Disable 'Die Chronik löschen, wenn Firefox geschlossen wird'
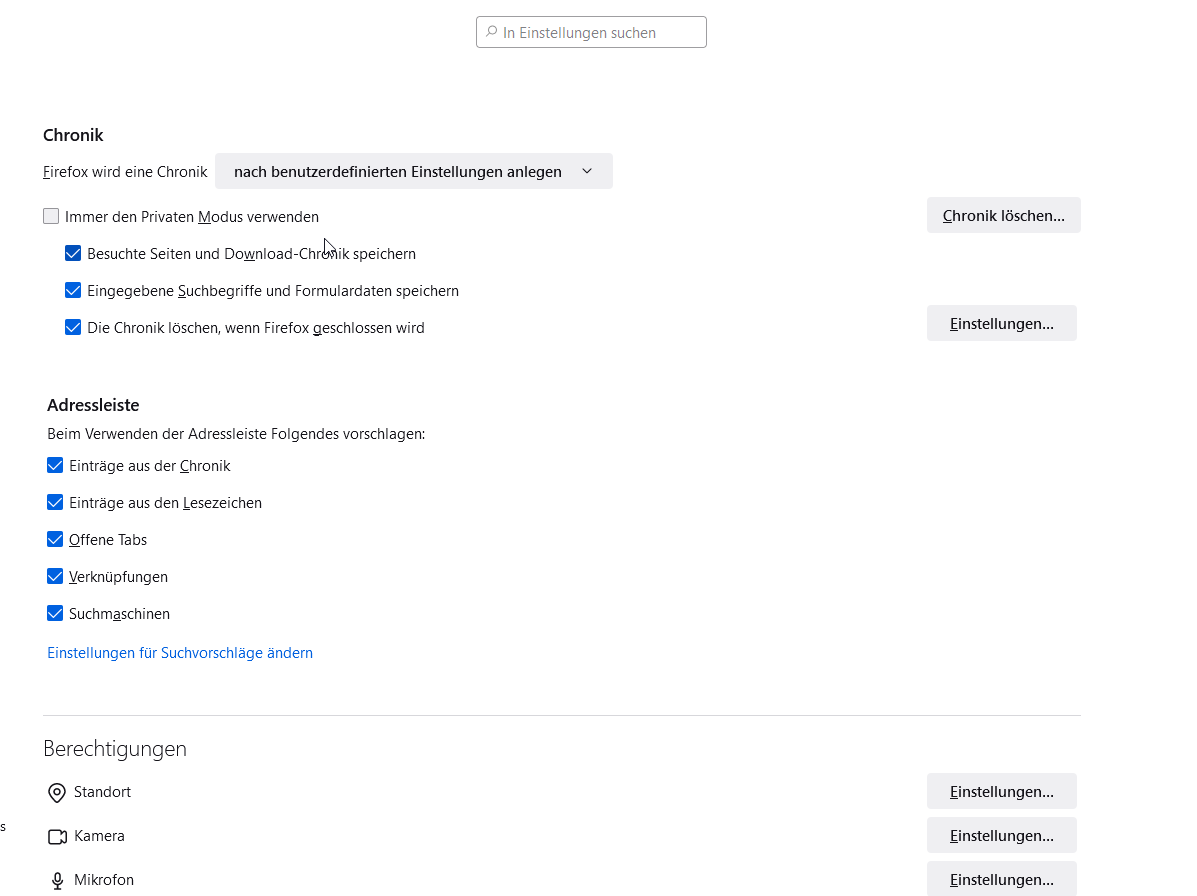Viewport: 1197px width, 896px height. tap(73, 327)
